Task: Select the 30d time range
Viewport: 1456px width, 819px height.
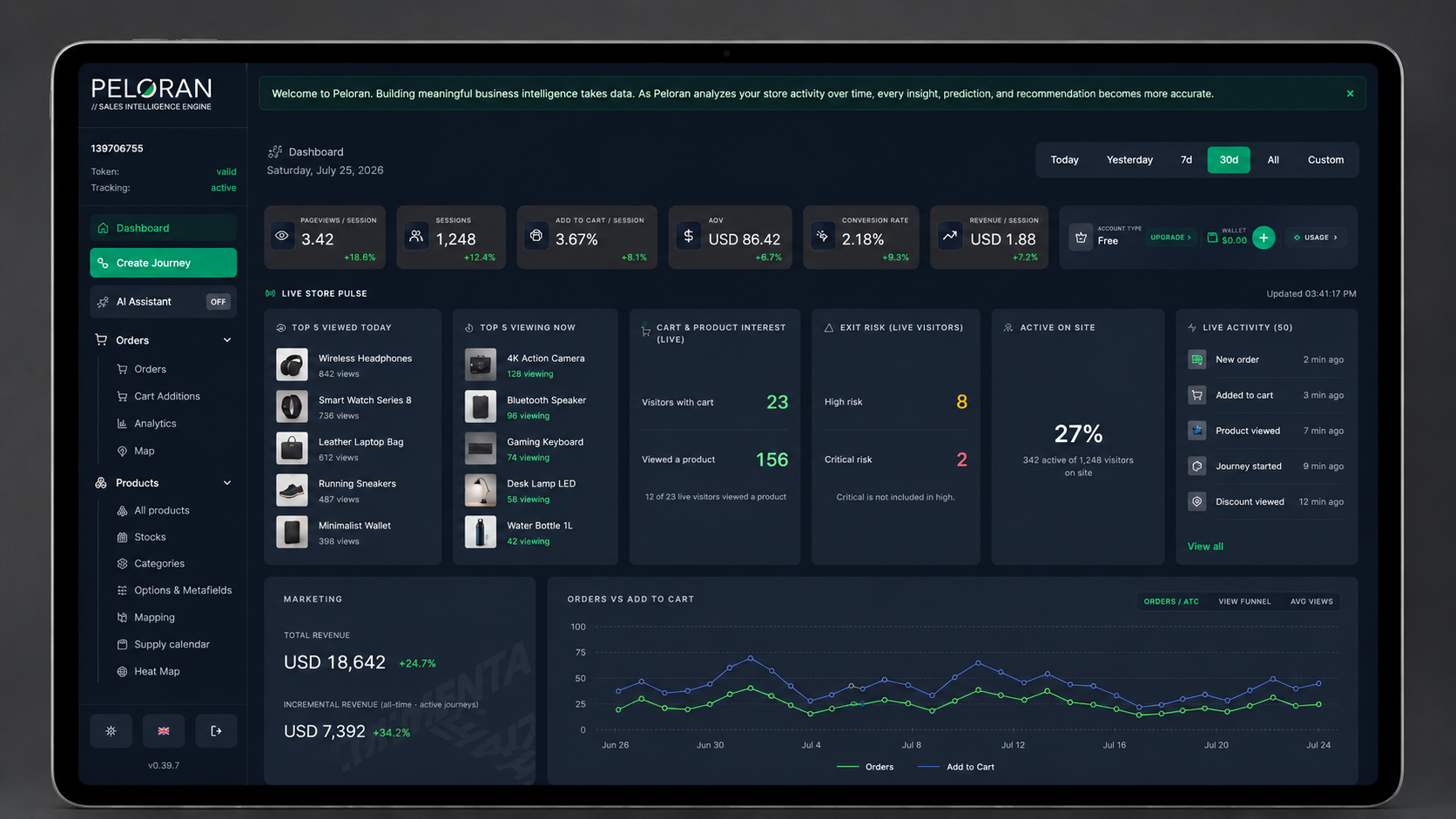Action: [1229, 160]
